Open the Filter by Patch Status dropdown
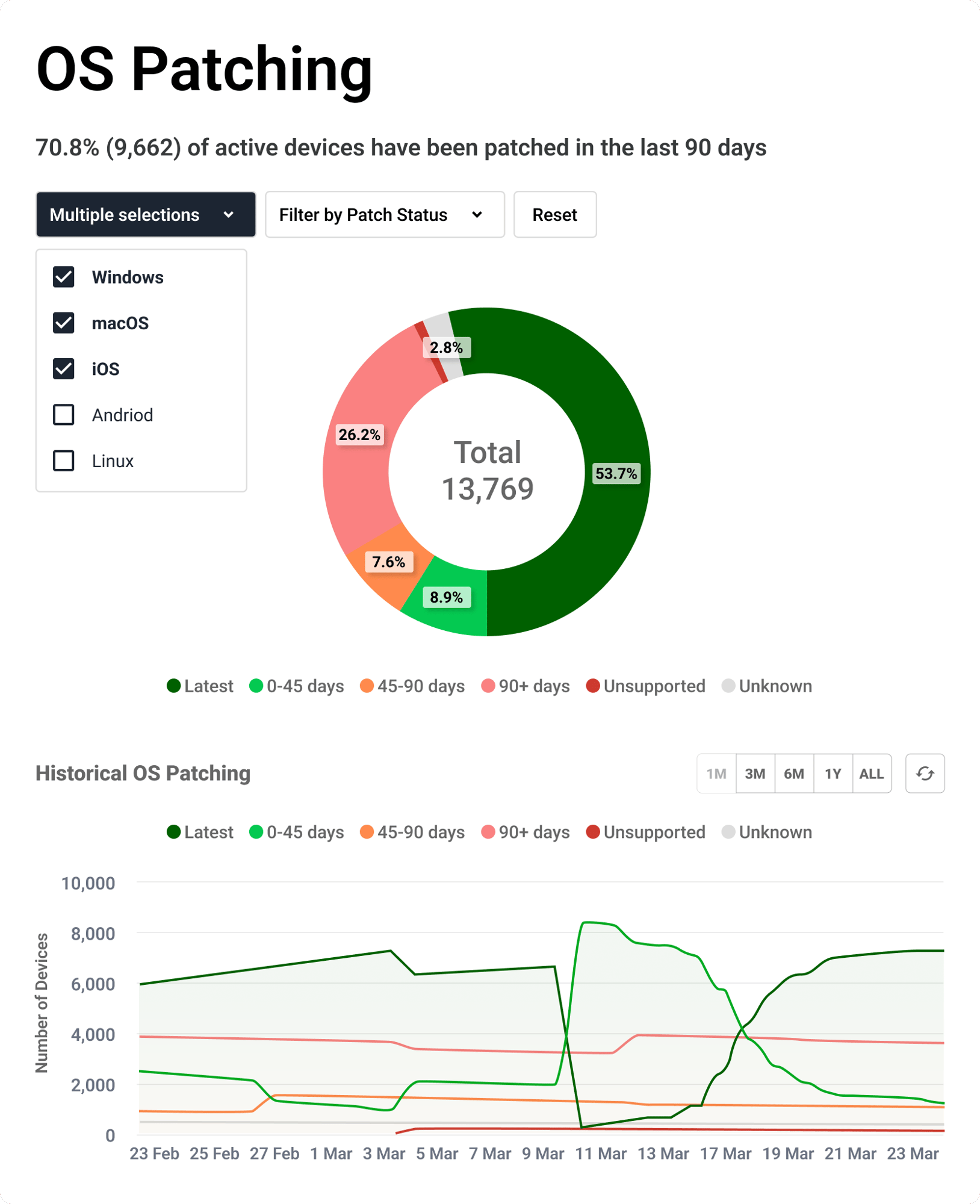The width and height of the screenshot is (980, 1204). click(x=385, y=215)
